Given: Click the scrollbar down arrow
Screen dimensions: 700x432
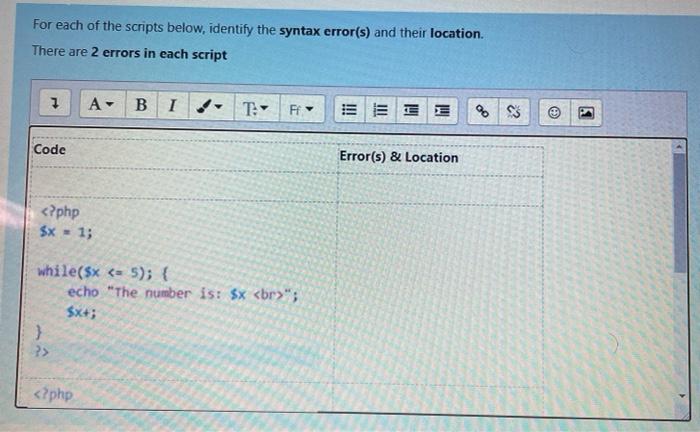Looking at the screenshot, I should coord(682,395).
